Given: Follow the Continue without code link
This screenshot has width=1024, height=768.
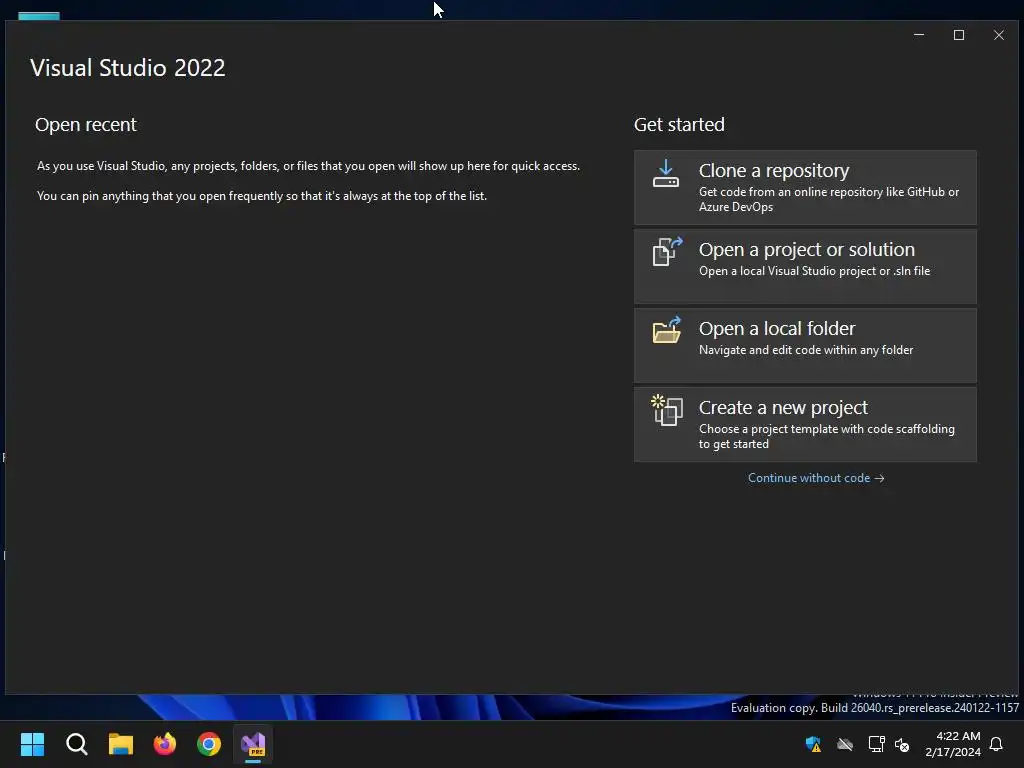Looking at the screenshot, I should 816,478.
